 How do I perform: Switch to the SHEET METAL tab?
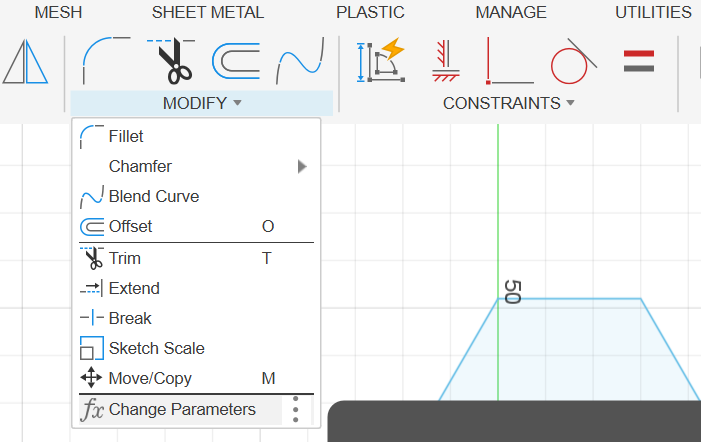208,12
